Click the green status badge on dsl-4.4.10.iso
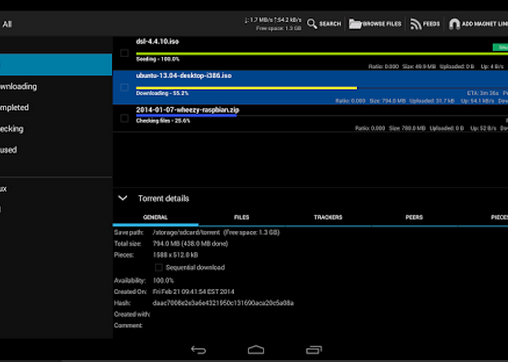The width and height of the screenshot is (508, 362). point(500,47)
